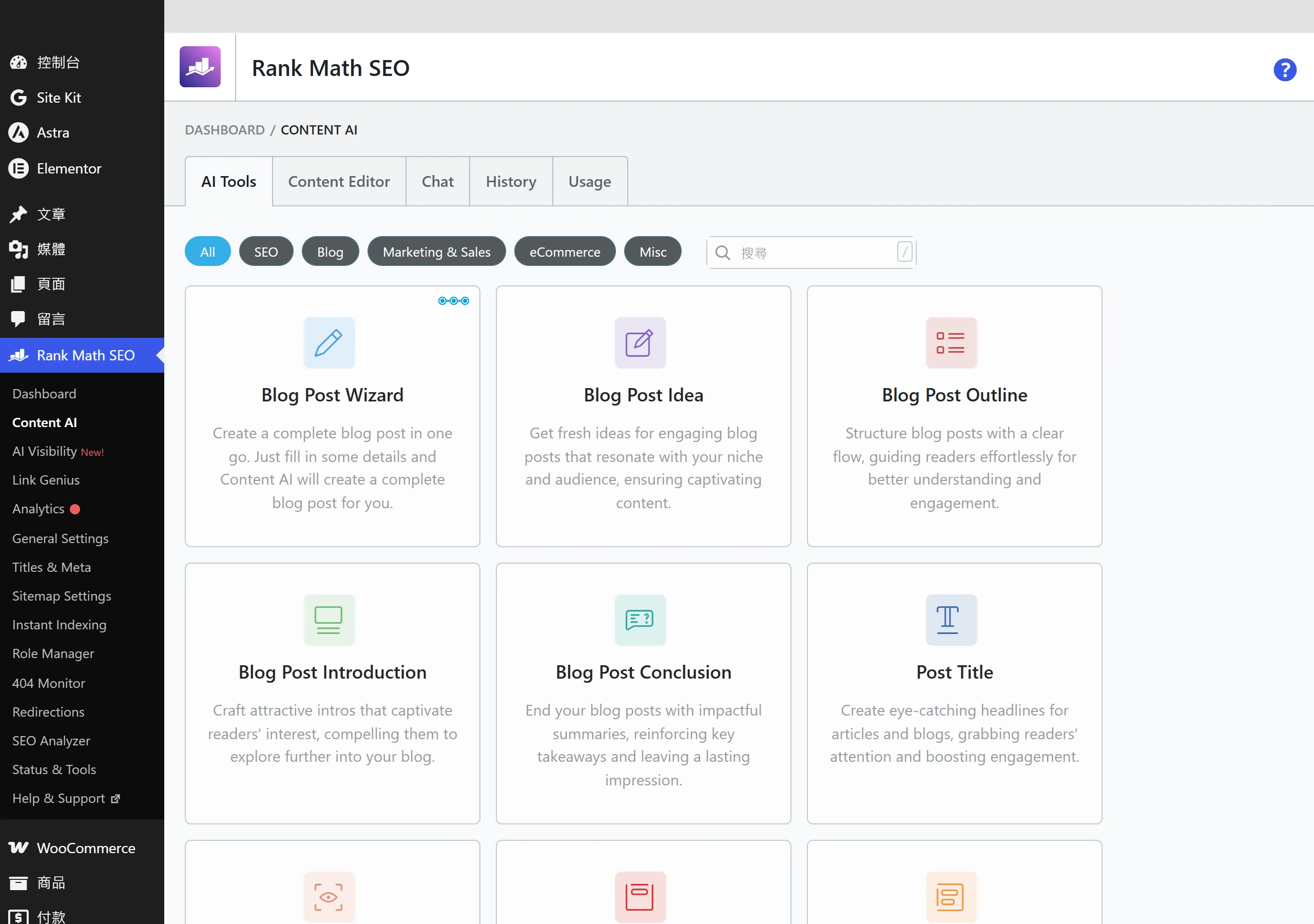Image resolution: width=1314 pixels, height=924 pixels.
Task: Click the Blog Post Introduction icon
Action: (329, 620)
